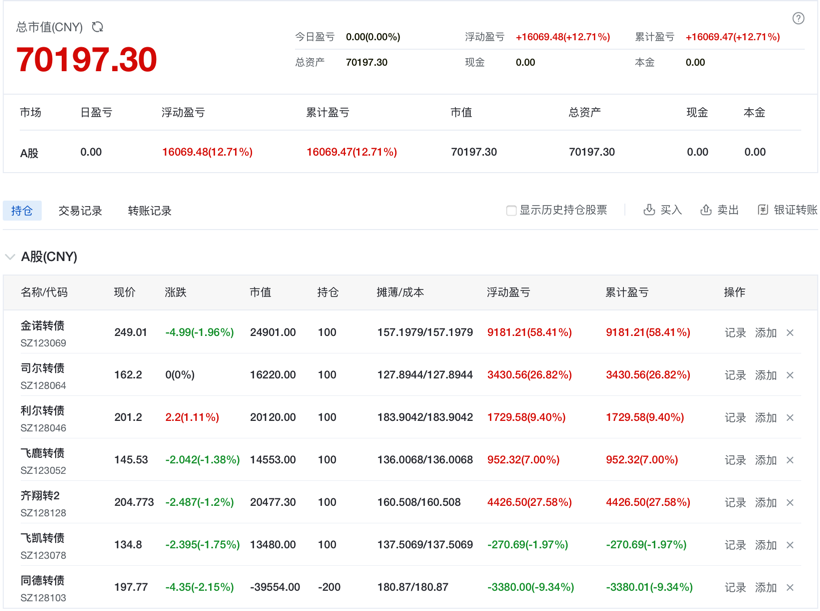820x611 pixels.
Task: Delete the 司尔转债 position using X
Action: pos(790,375)
